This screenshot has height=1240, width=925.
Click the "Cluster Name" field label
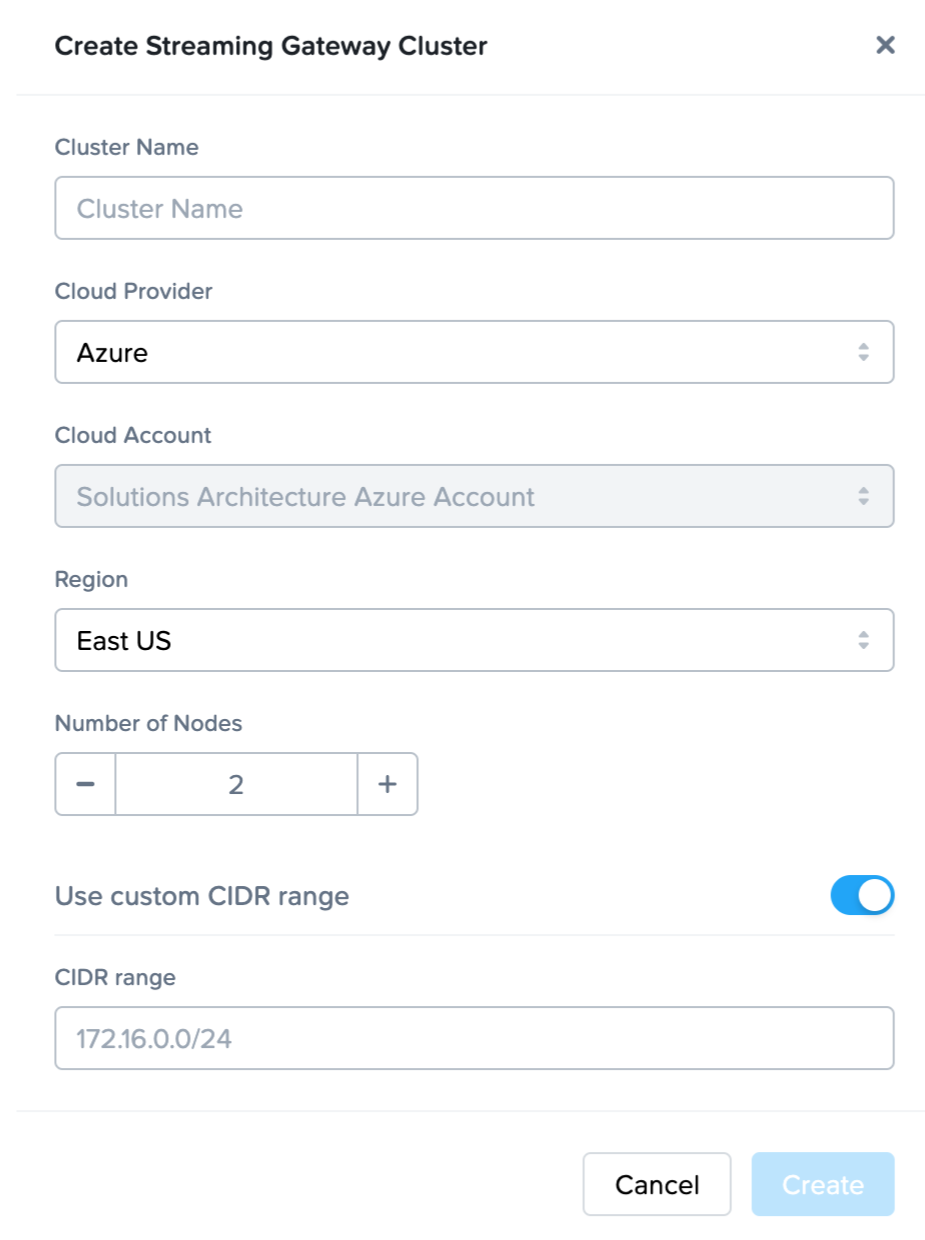point(126,147)
